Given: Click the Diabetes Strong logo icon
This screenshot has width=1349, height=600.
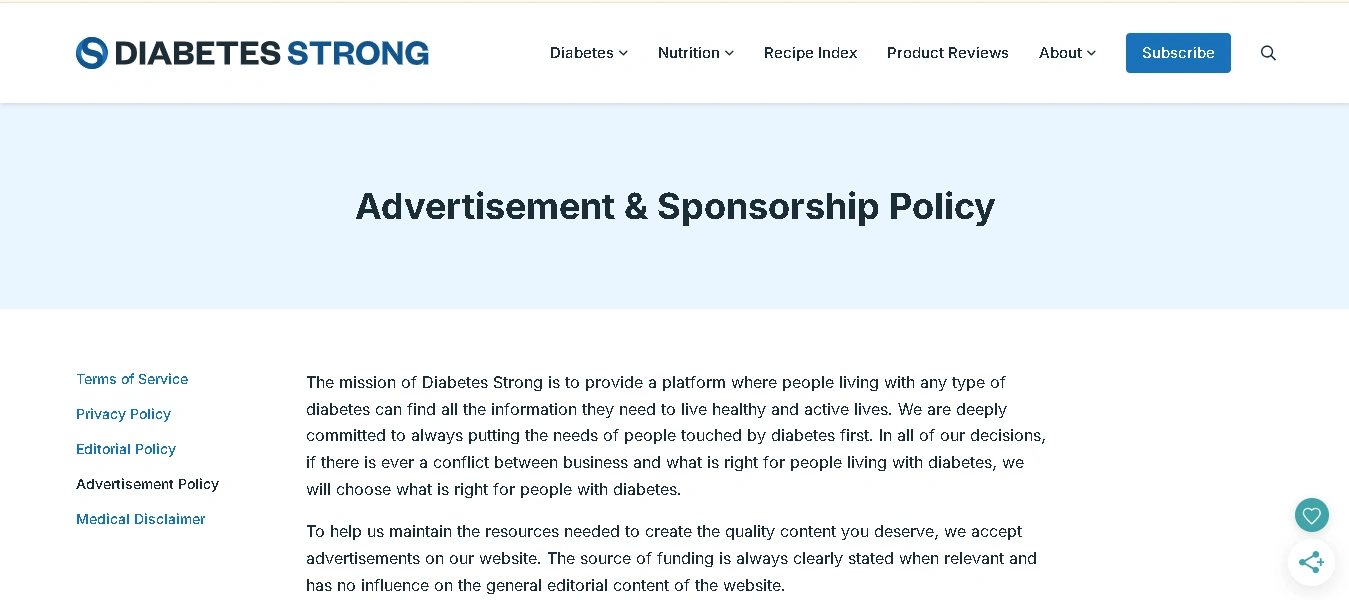Looking at the screenshot, I should tap(92, 52).
